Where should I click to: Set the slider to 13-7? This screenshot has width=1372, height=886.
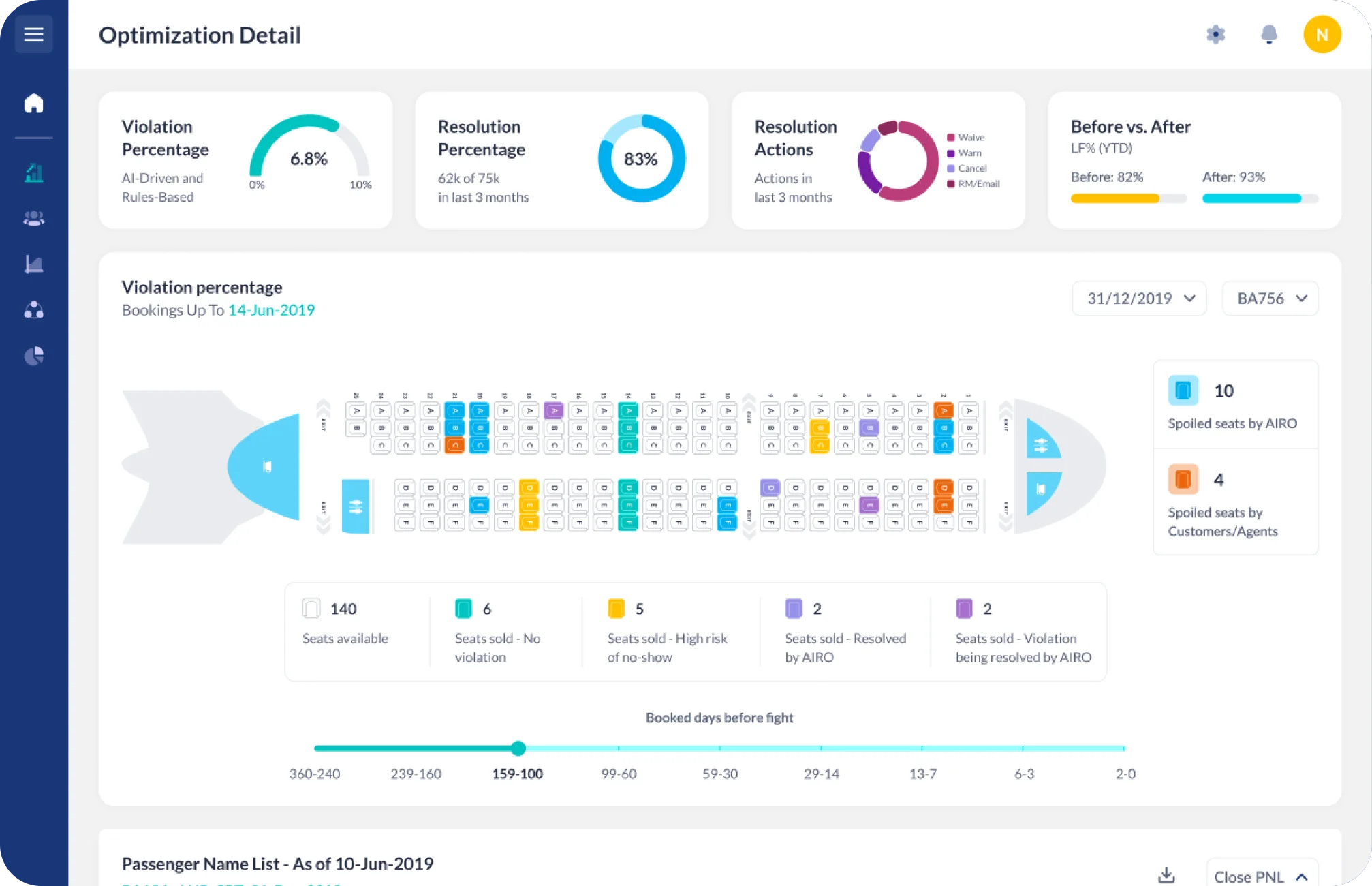923,774
